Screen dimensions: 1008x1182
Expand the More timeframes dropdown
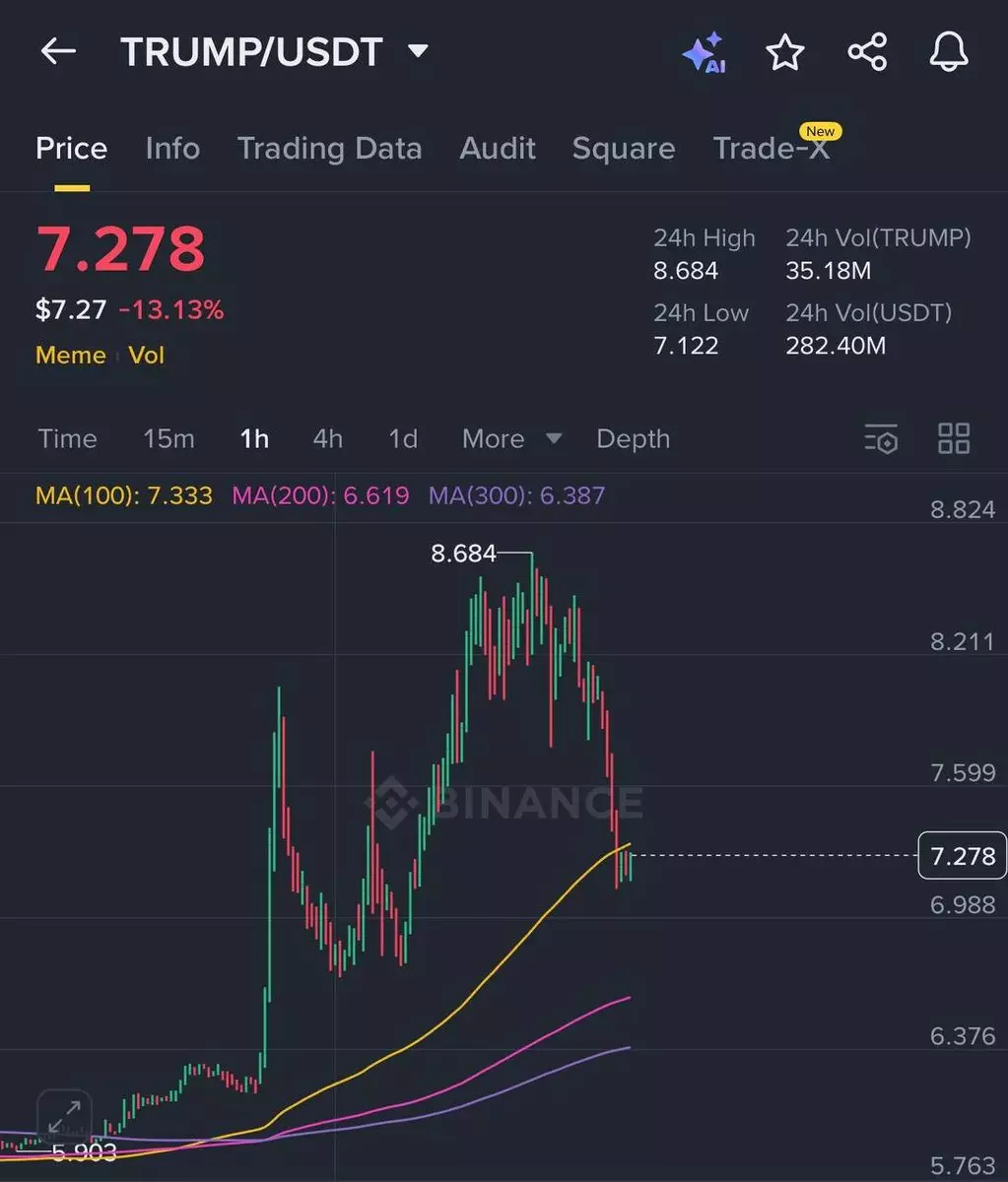coord(511,439)
